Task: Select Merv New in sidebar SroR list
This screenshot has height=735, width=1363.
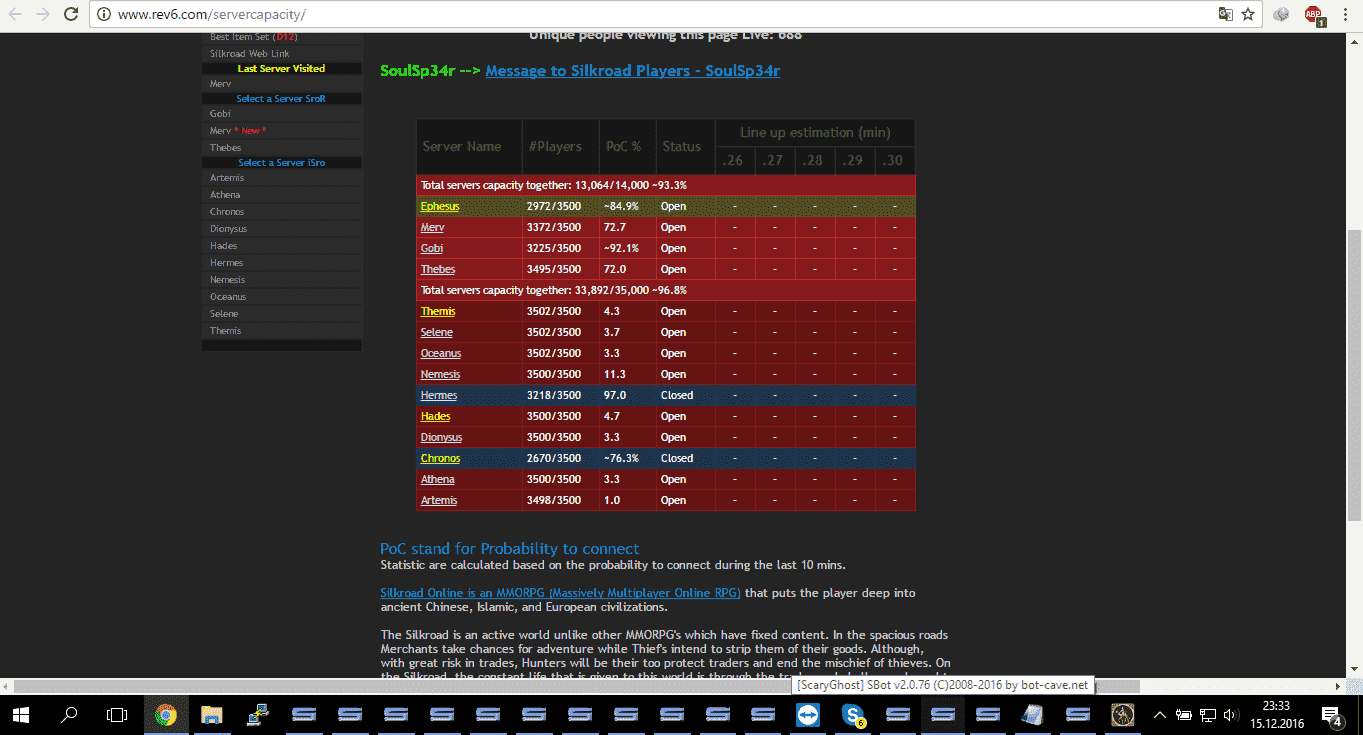Action: pos(281,131)
